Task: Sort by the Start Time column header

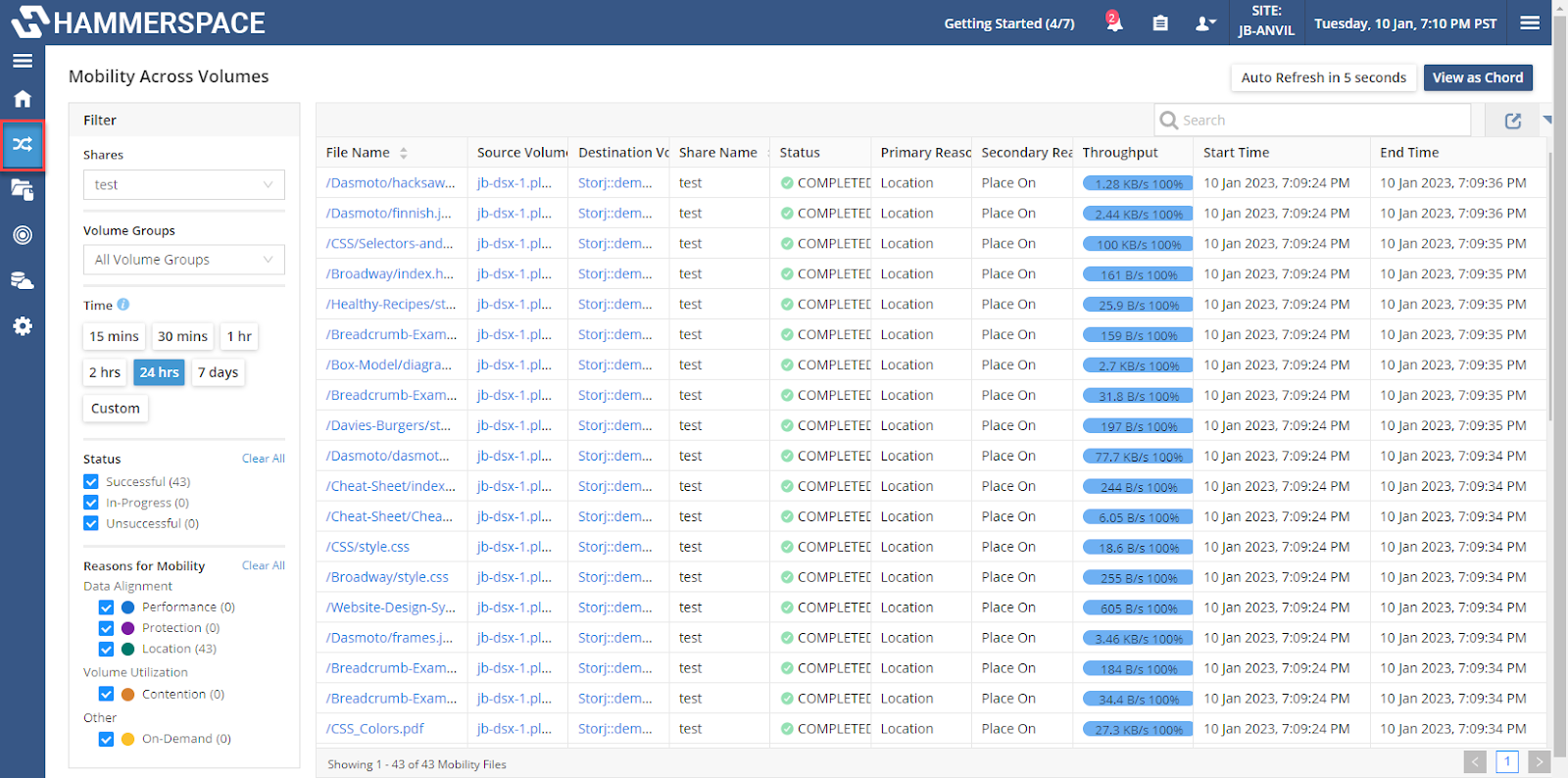Action: point(1236,152)
